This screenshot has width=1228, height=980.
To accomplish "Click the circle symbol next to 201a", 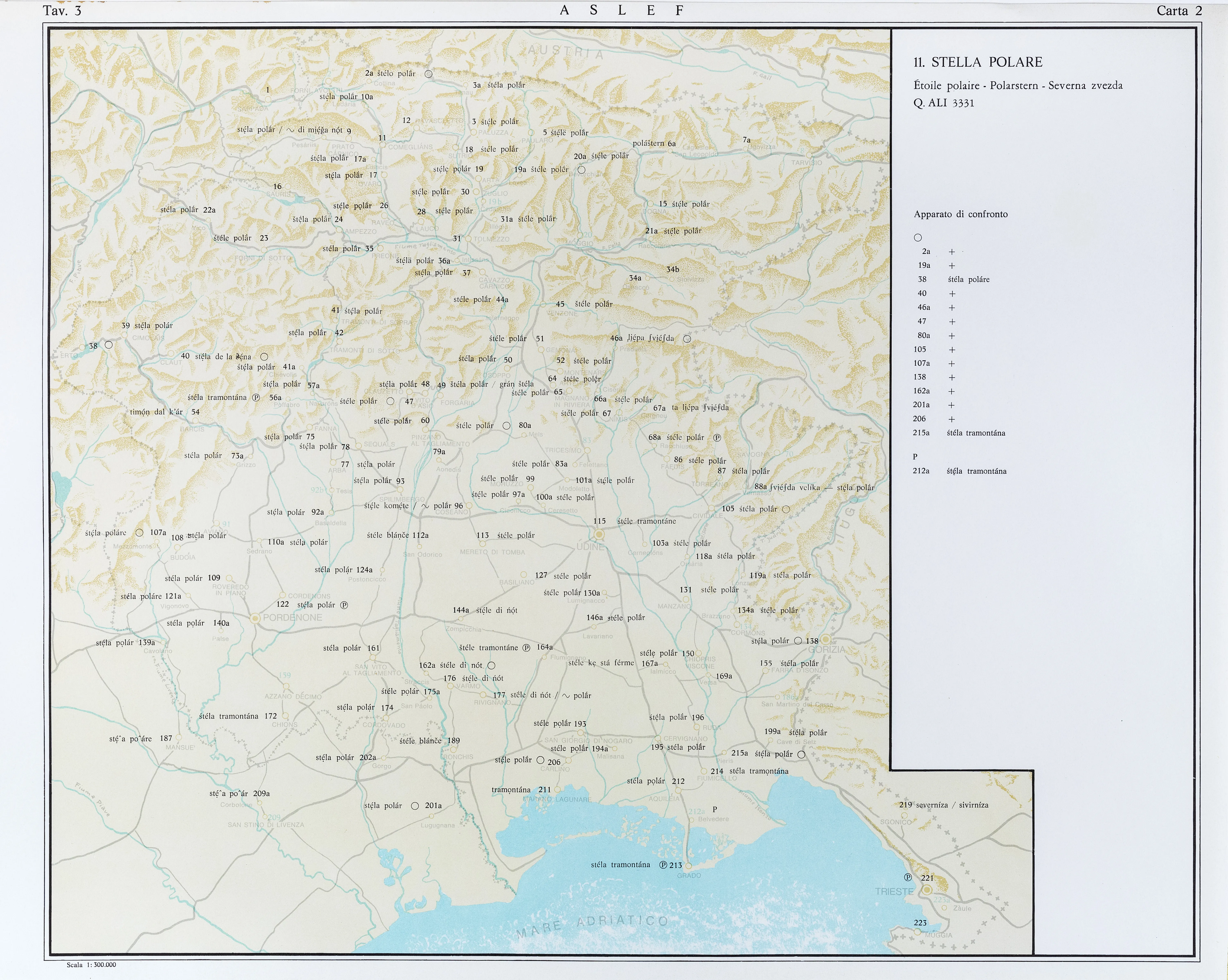I will (415, 806).
